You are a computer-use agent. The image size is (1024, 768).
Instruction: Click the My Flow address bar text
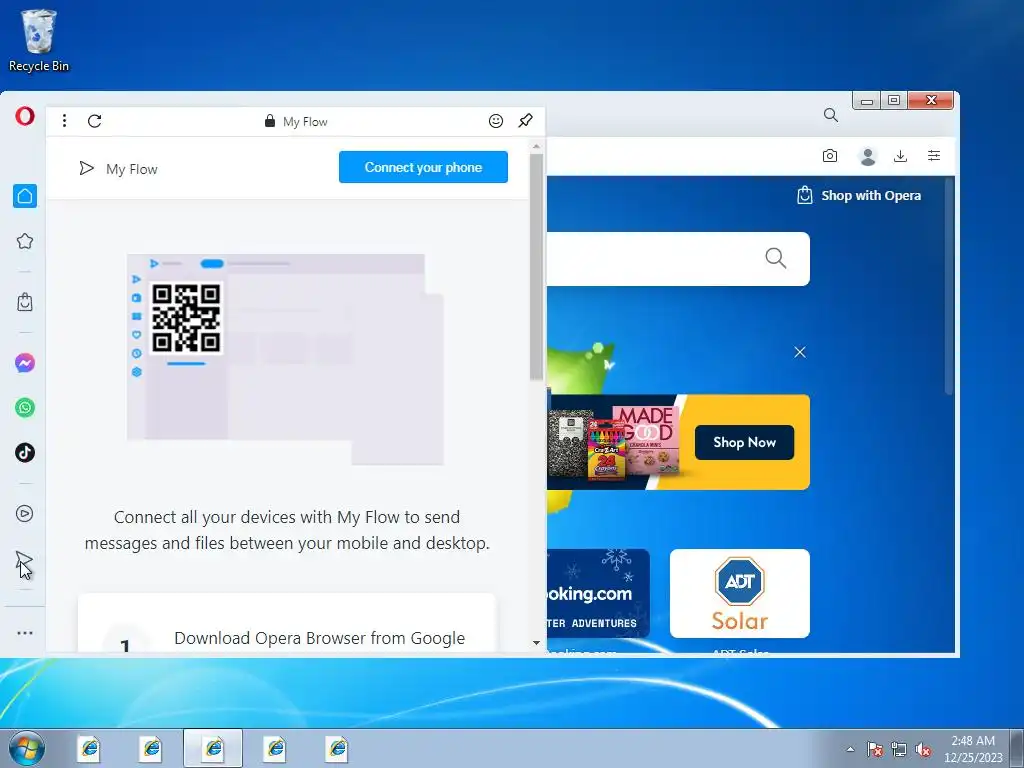(x=305, y=122)
